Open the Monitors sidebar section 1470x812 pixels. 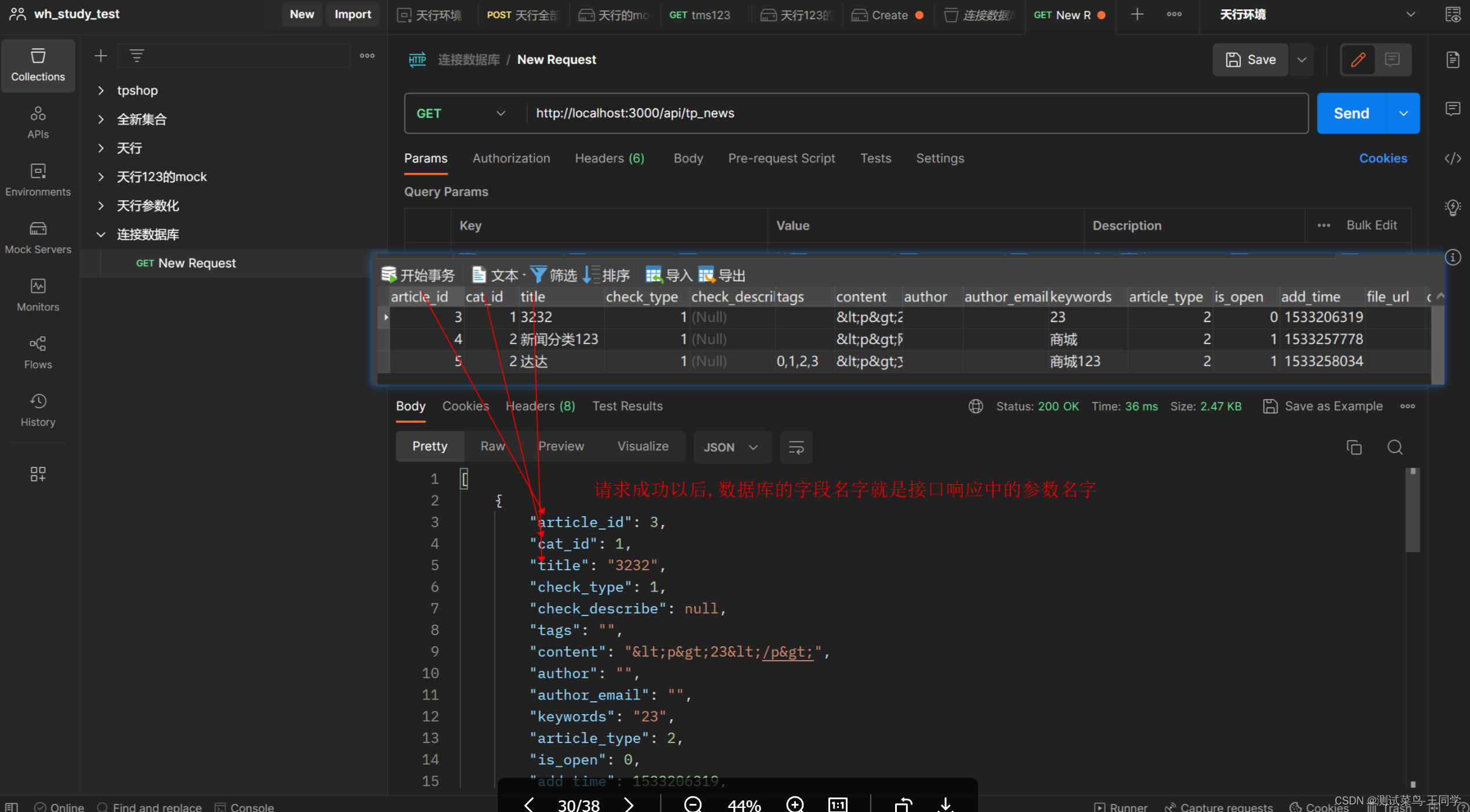point(38,295)
